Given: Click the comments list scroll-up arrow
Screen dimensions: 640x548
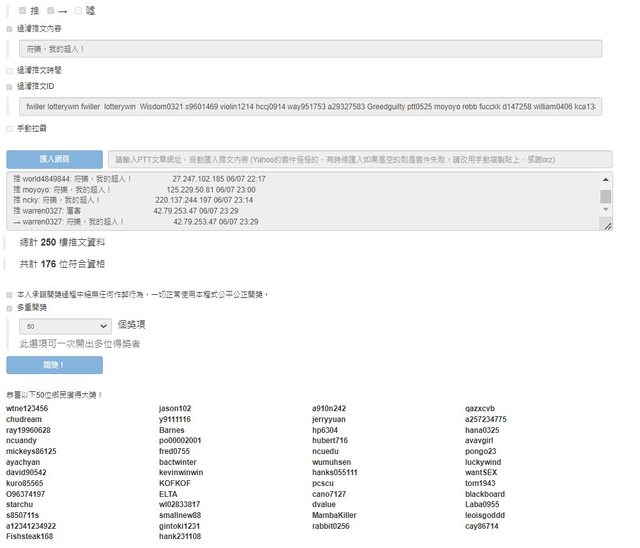Looking at the screenshot, I should point(605,181).
